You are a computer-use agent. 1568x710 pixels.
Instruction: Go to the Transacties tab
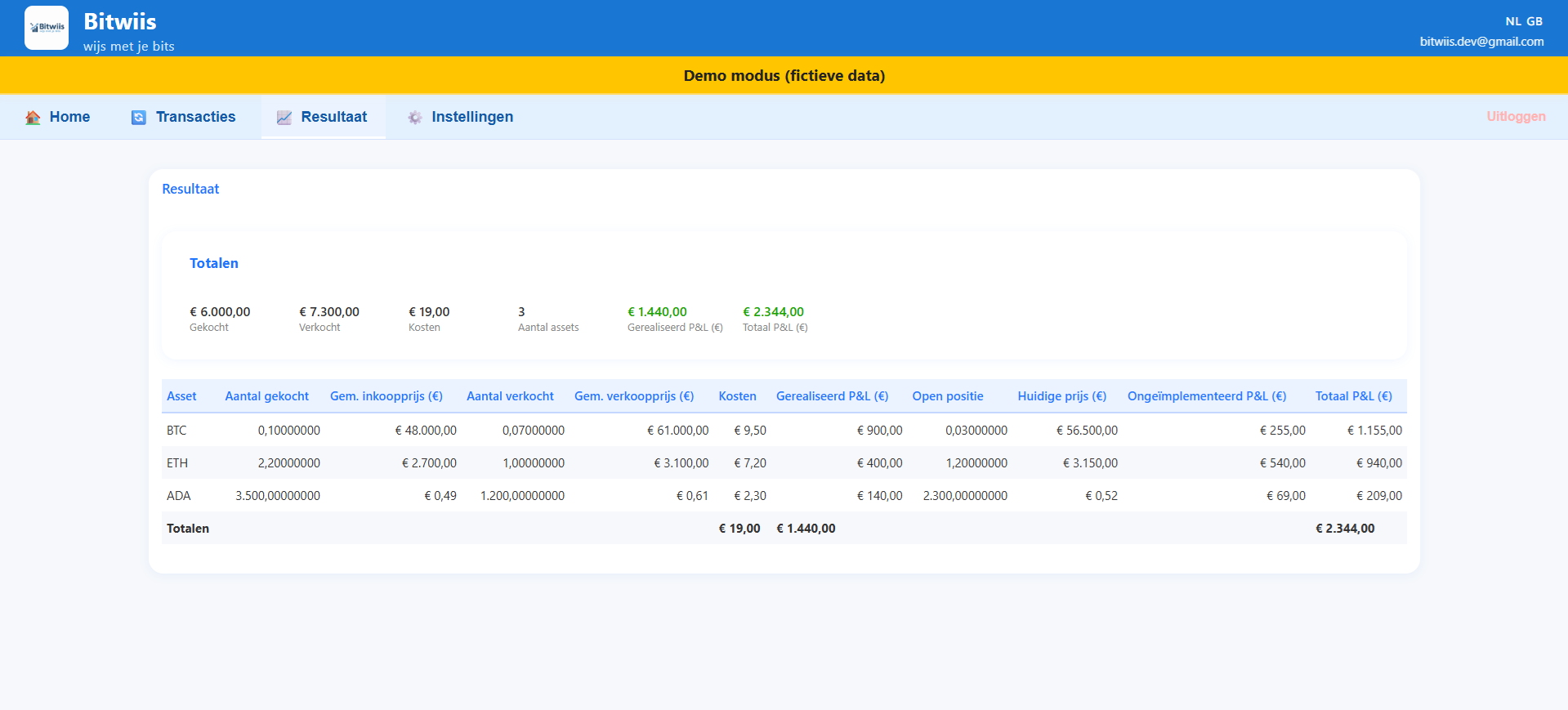coord(195,117)
